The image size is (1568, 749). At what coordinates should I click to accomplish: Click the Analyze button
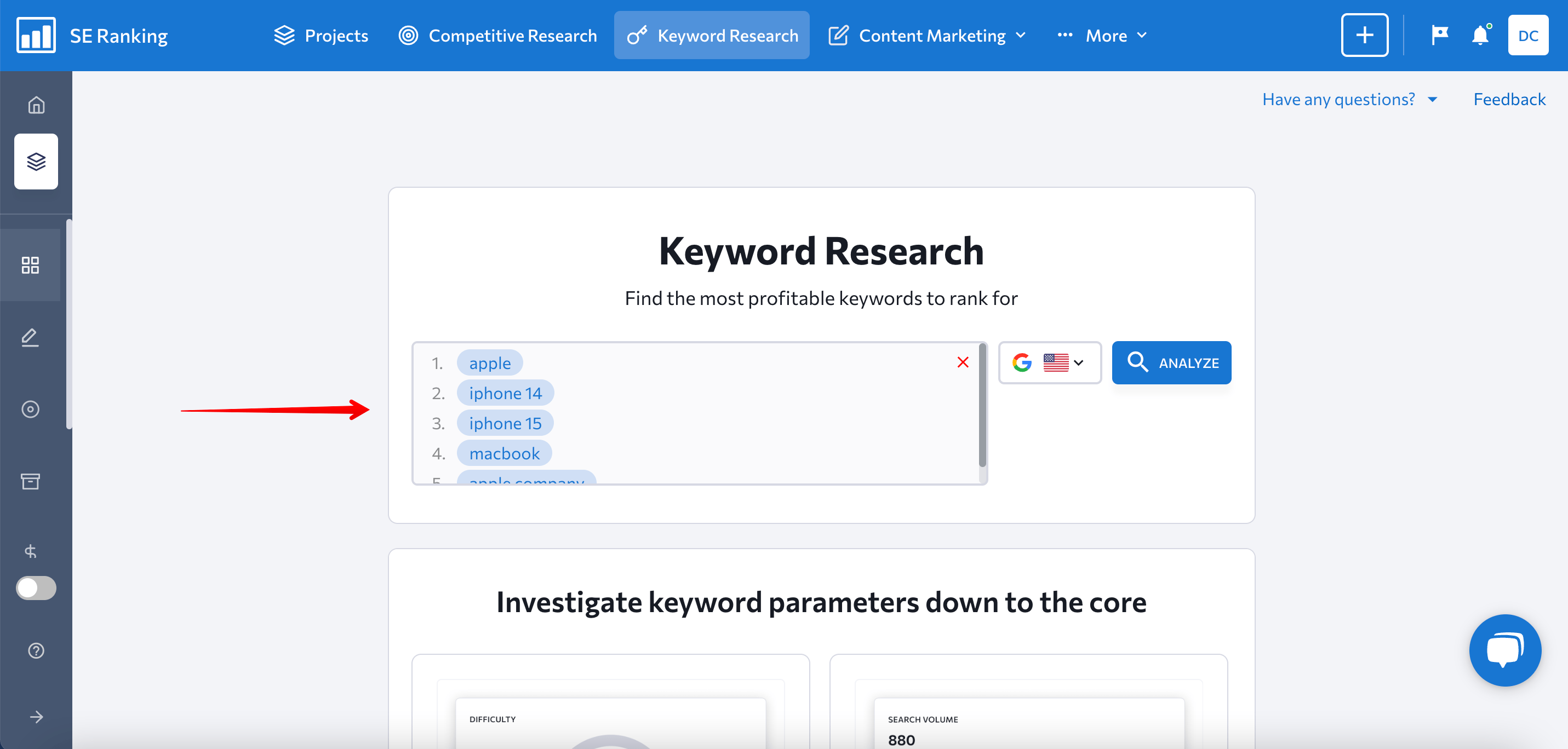point(1171,362)
